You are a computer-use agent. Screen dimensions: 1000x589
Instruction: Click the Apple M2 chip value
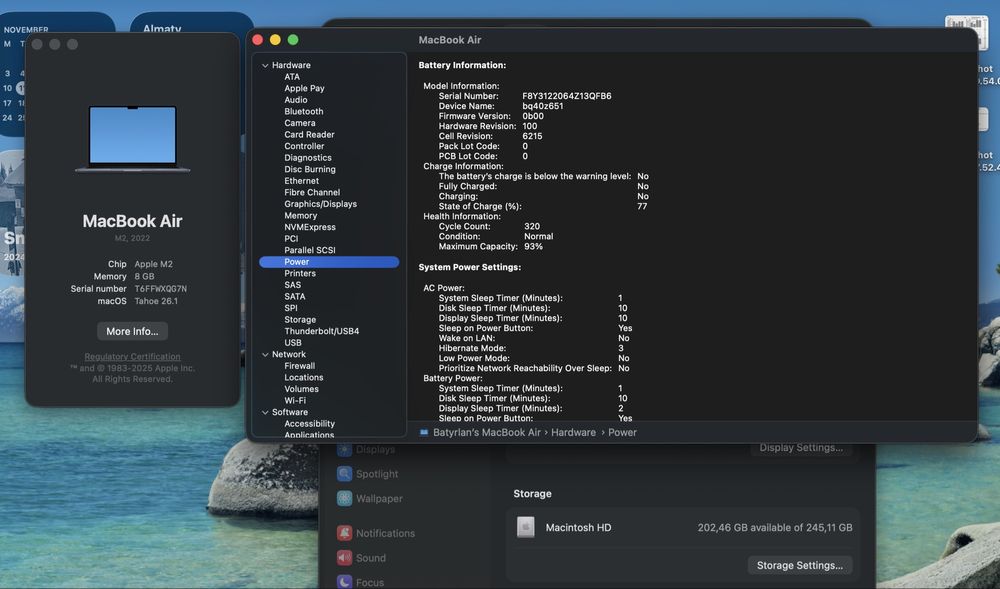153,264
